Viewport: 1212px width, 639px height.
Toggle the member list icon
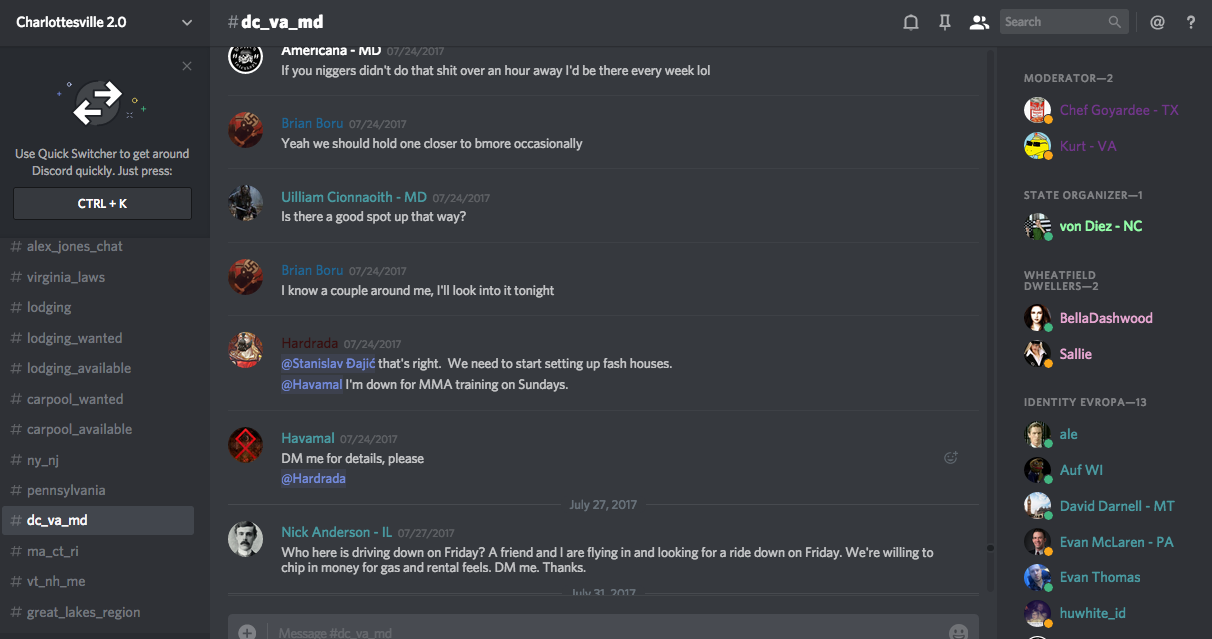point(979,22)
